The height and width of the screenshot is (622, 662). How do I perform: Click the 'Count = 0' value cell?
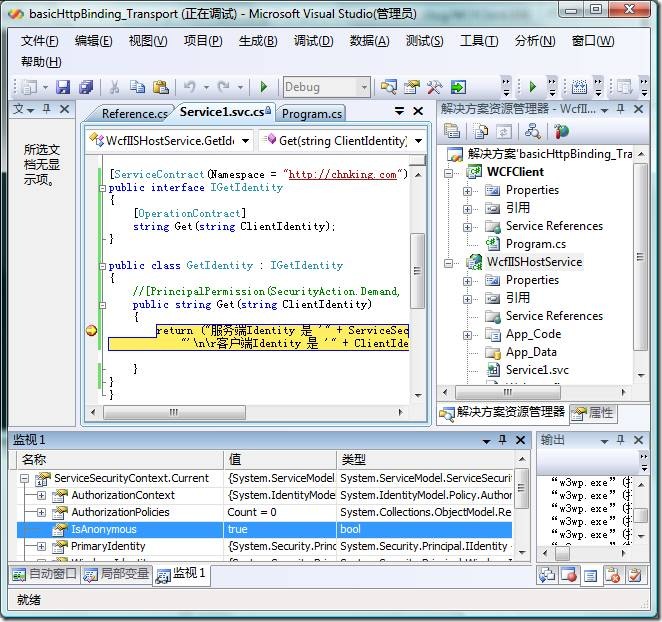click(x=279, y=513)
